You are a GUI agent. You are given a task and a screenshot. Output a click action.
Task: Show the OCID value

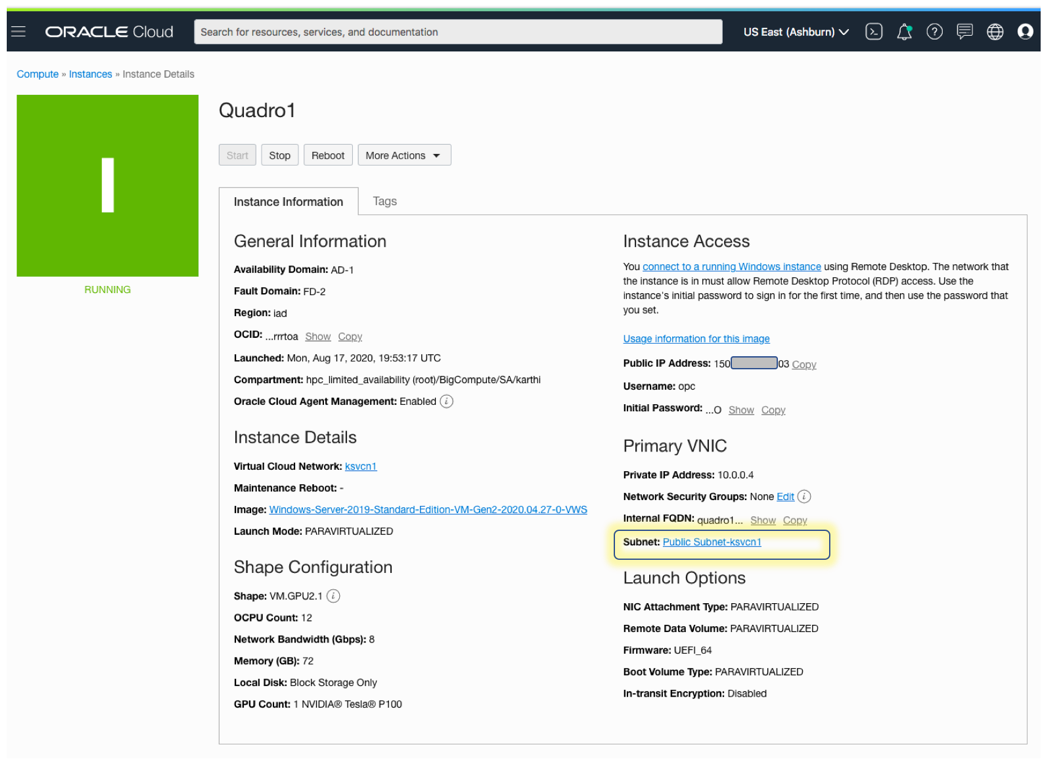(x=318, y=336)
